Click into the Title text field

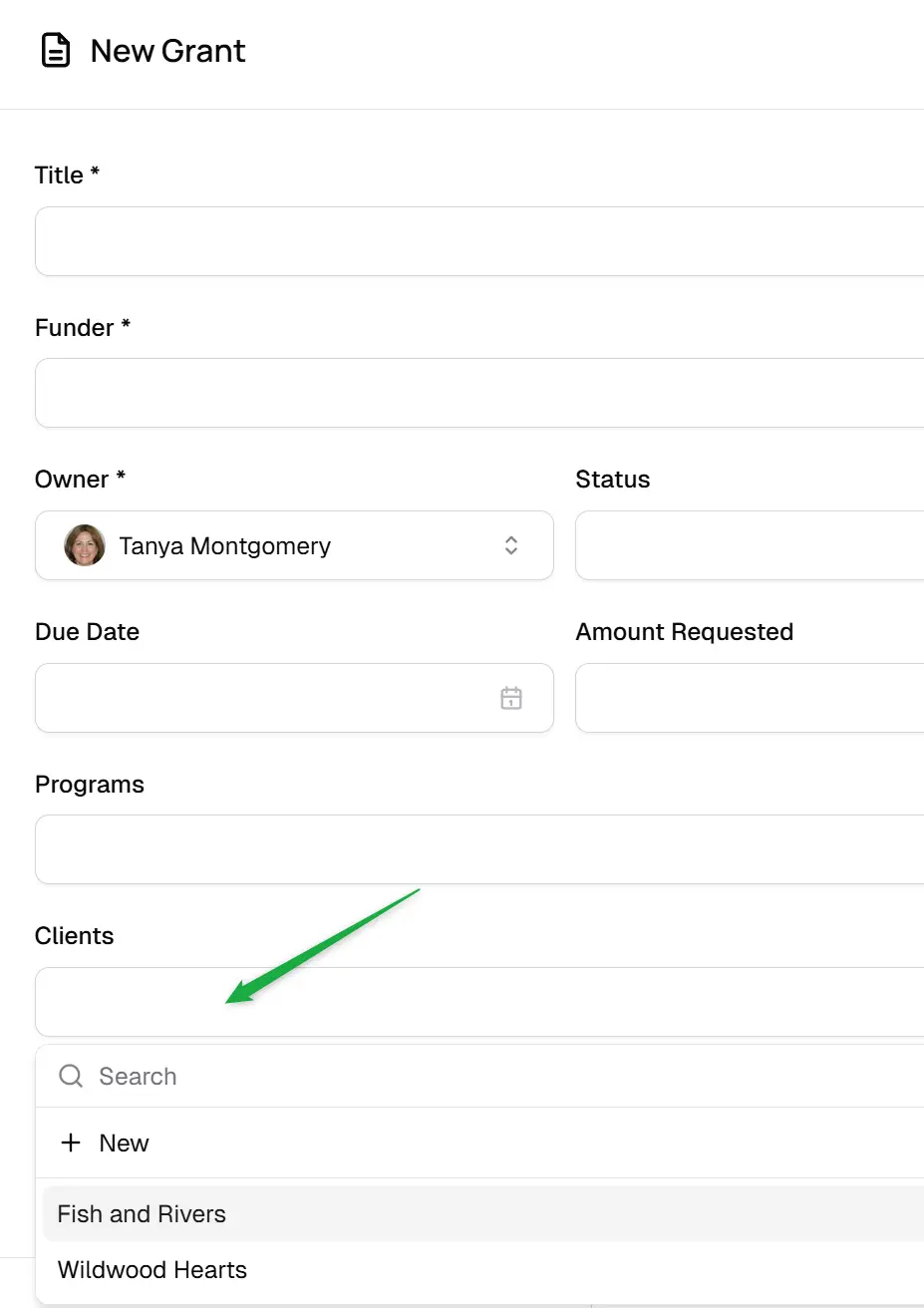(479, 241)
